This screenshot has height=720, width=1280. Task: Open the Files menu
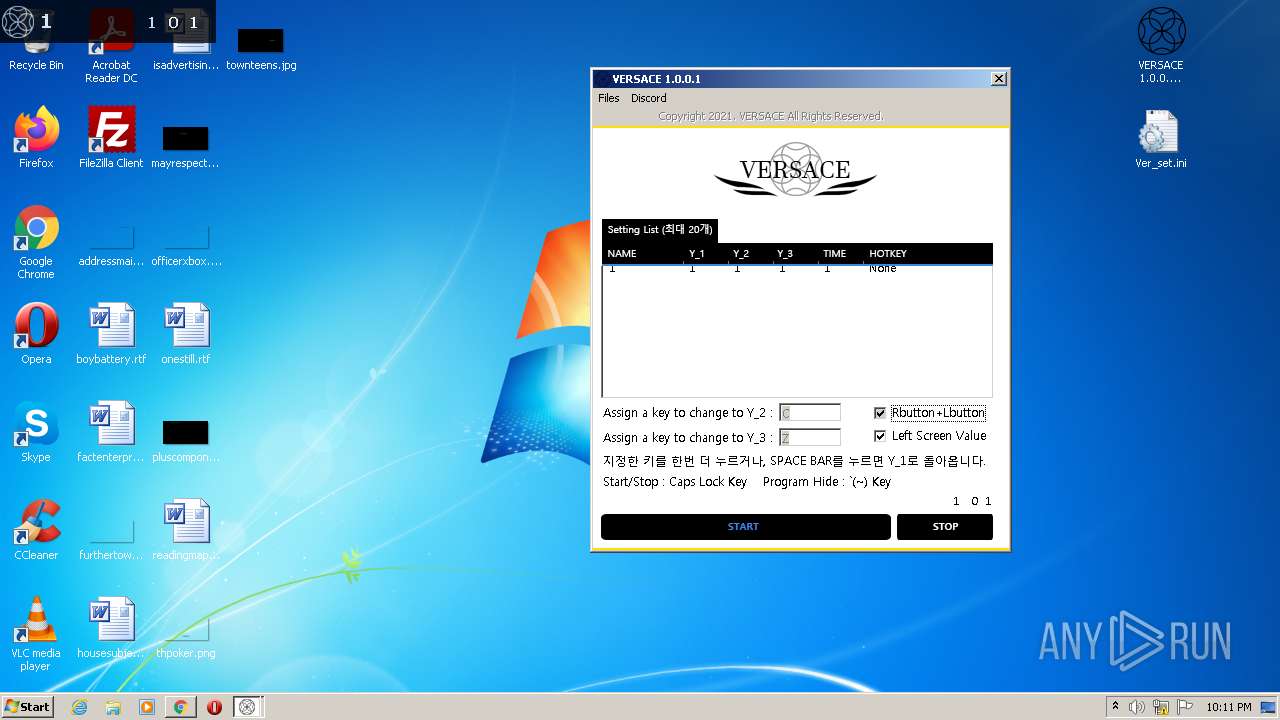pos(609,98)
